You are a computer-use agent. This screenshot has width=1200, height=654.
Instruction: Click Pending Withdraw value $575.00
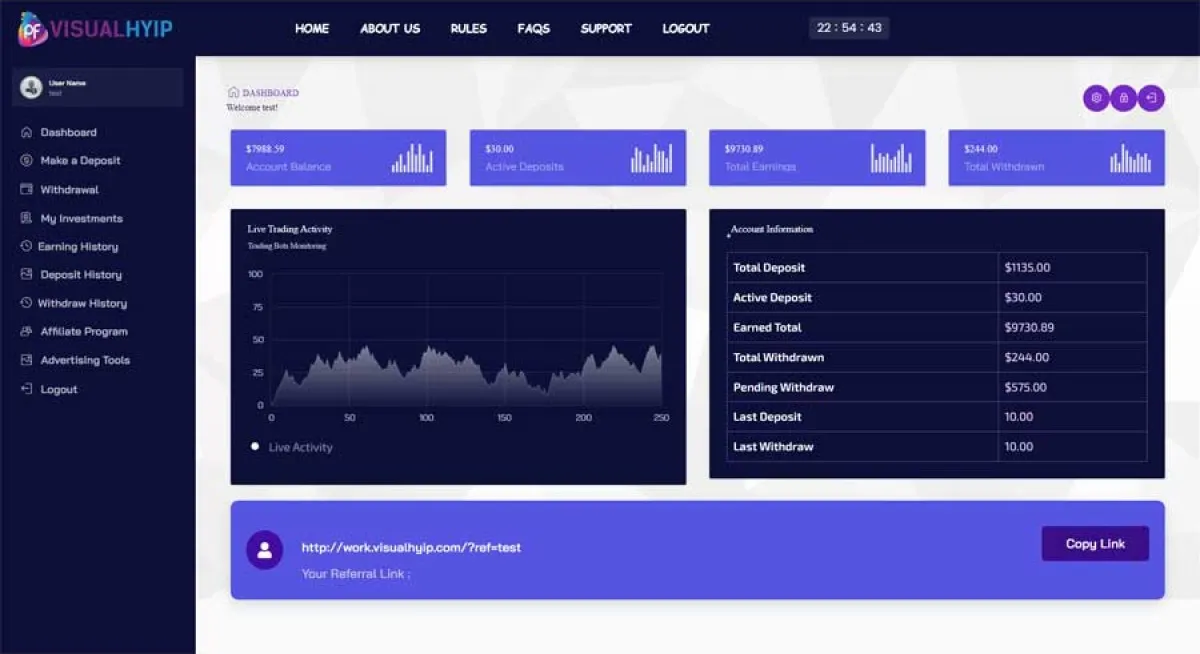click(1025, 387)
